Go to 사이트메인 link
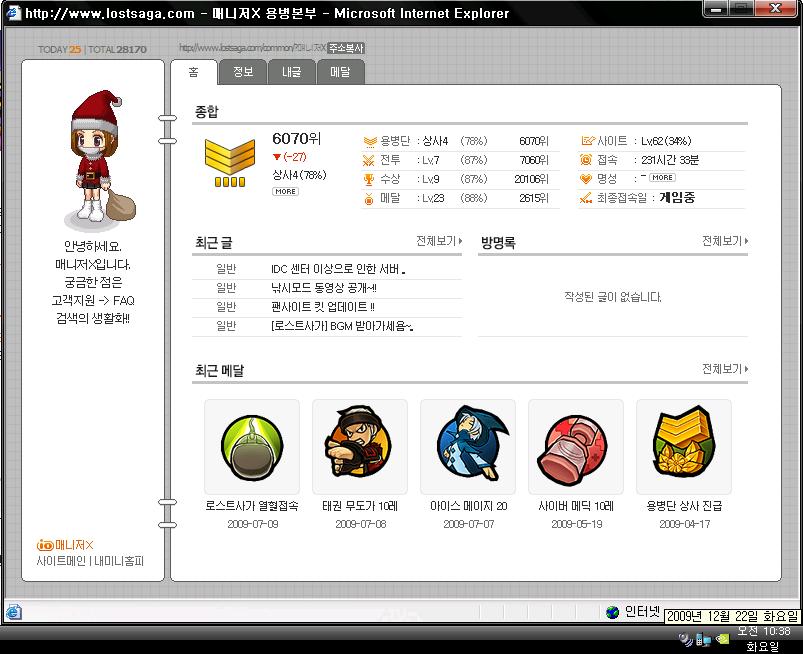Viewport: 803px width, 654px height. (x=61, y=561)
